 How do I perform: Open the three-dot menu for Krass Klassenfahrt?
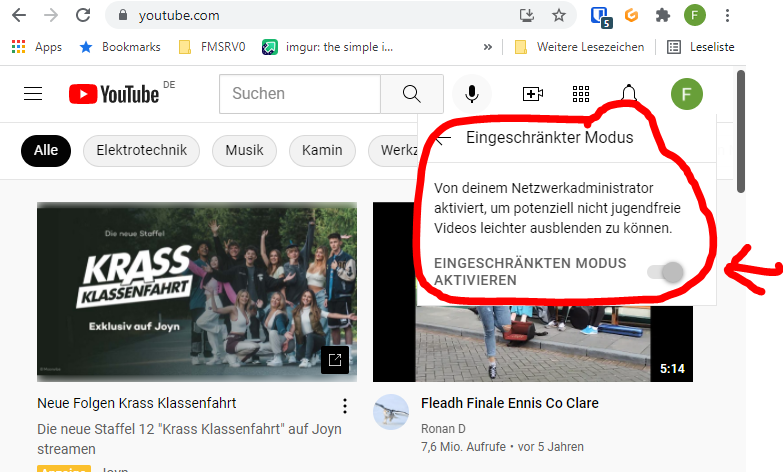click(x=345, y=406)
